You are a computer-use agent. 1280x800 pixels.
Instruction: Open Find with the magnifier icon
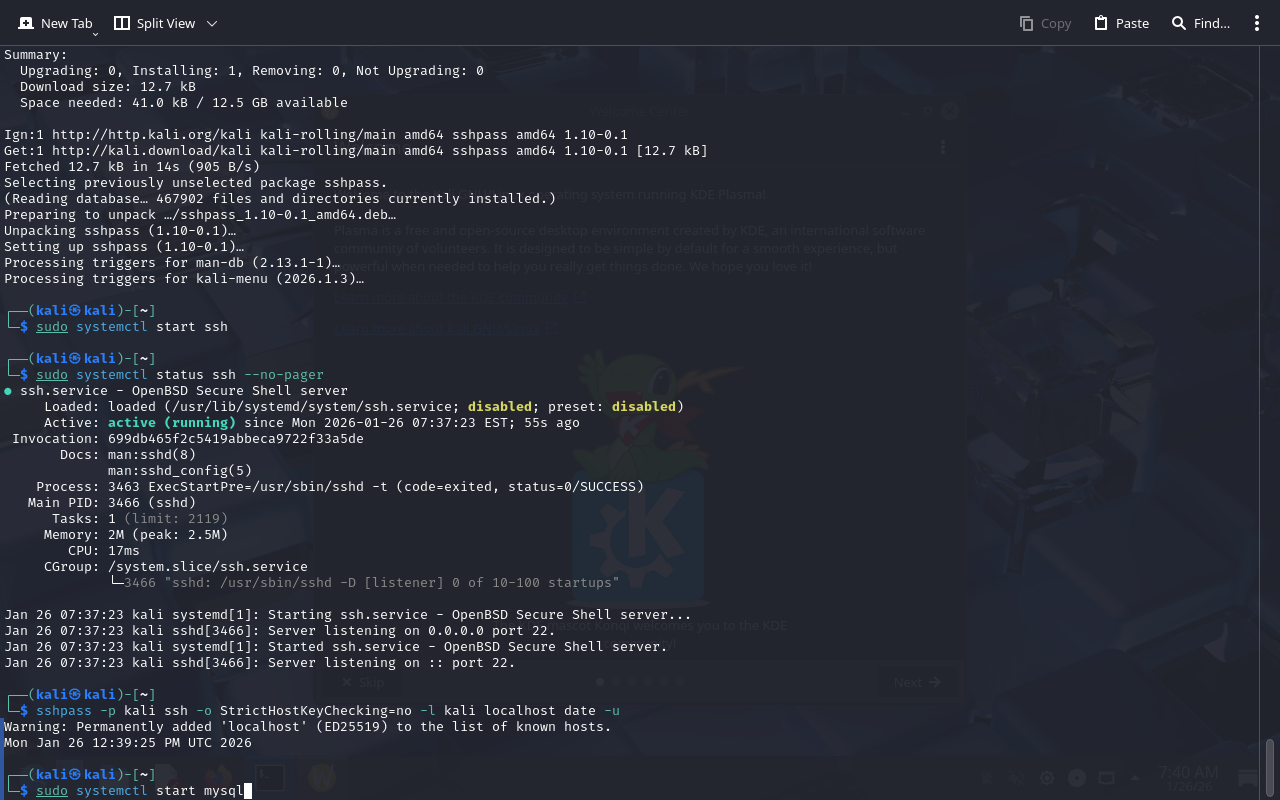1179,23
